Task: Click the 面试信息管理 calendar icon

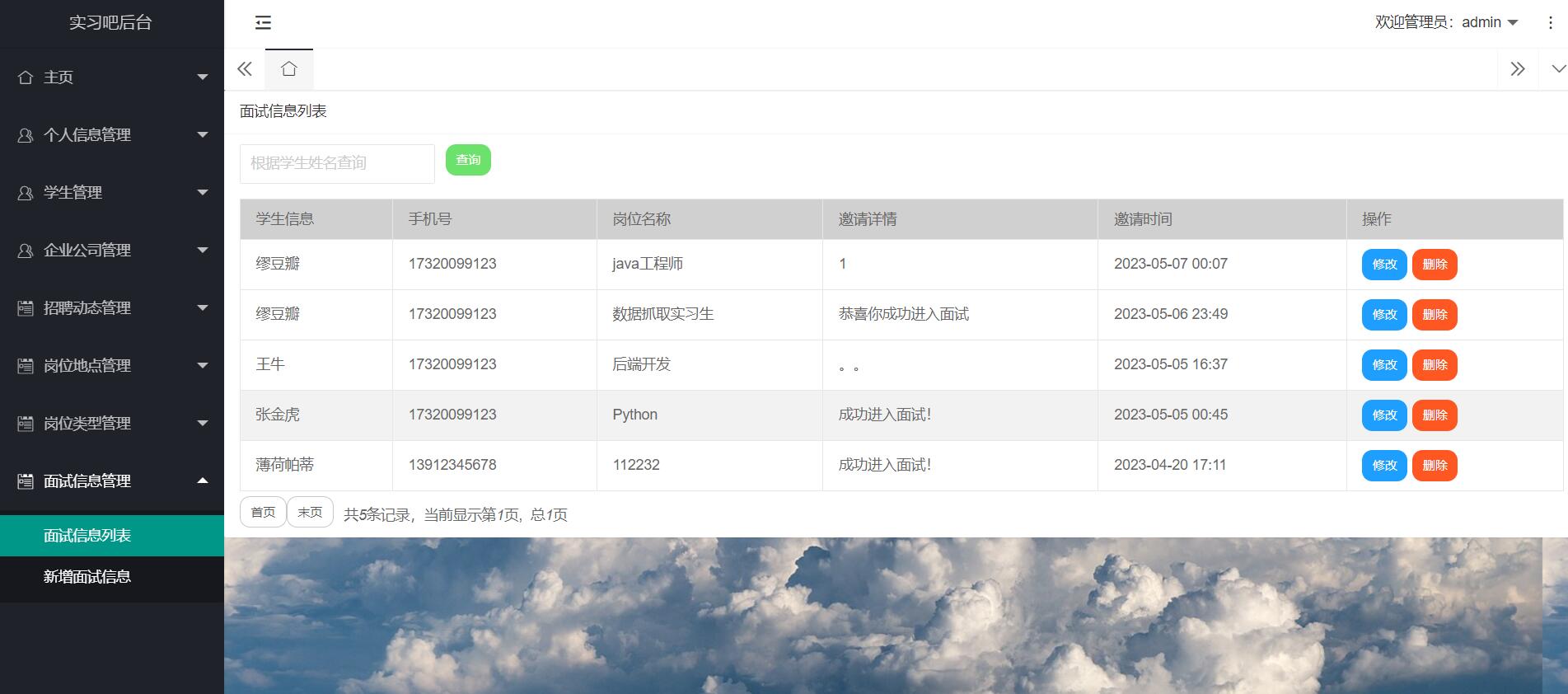Action: coord(26,481)
